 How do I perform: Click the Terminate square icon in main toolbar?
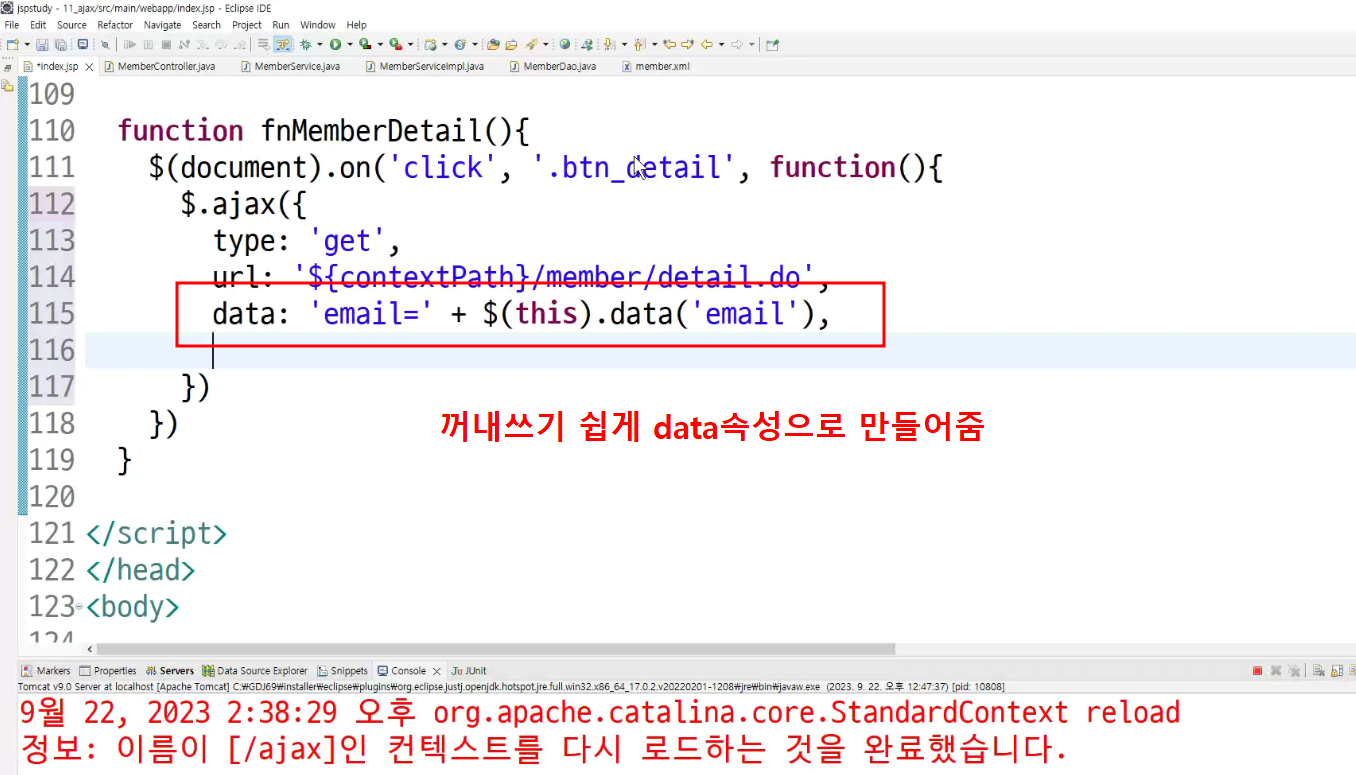click(166, 44)
